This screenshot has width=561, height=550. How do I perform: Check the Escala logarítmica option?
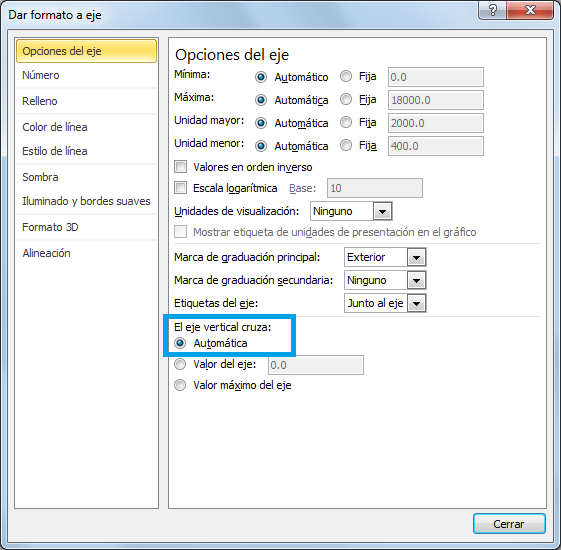point(180,188)
